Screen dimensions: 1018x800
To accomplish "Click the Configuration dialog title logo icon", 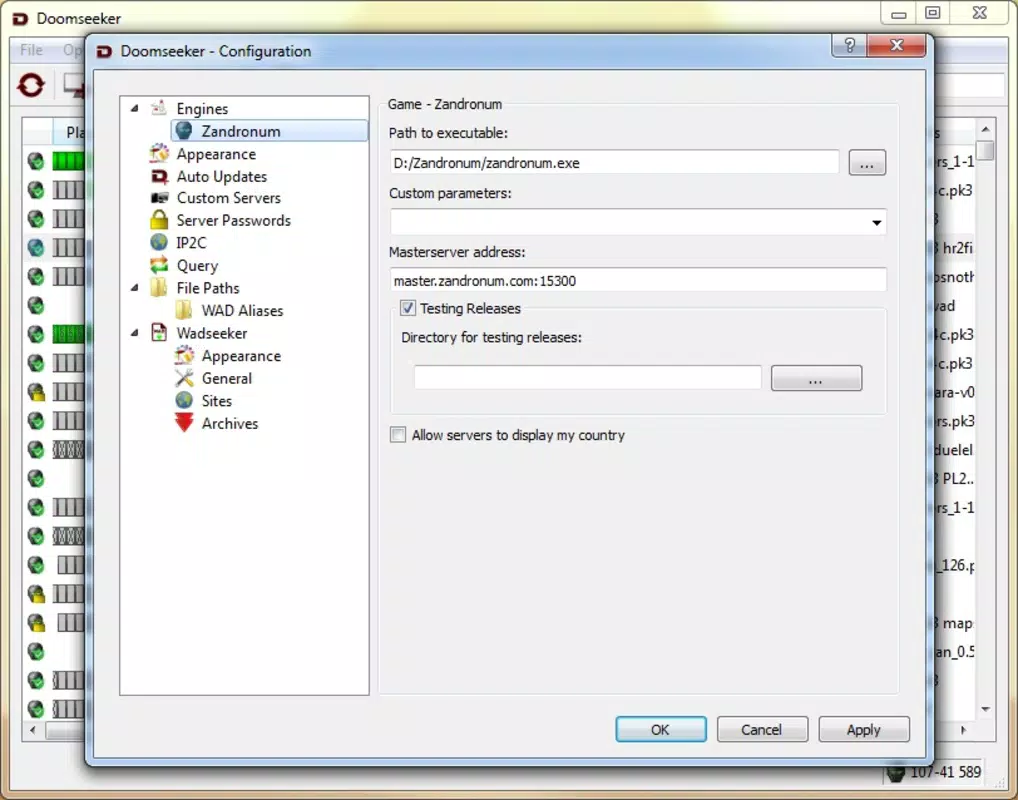I will tap(104, 51).
